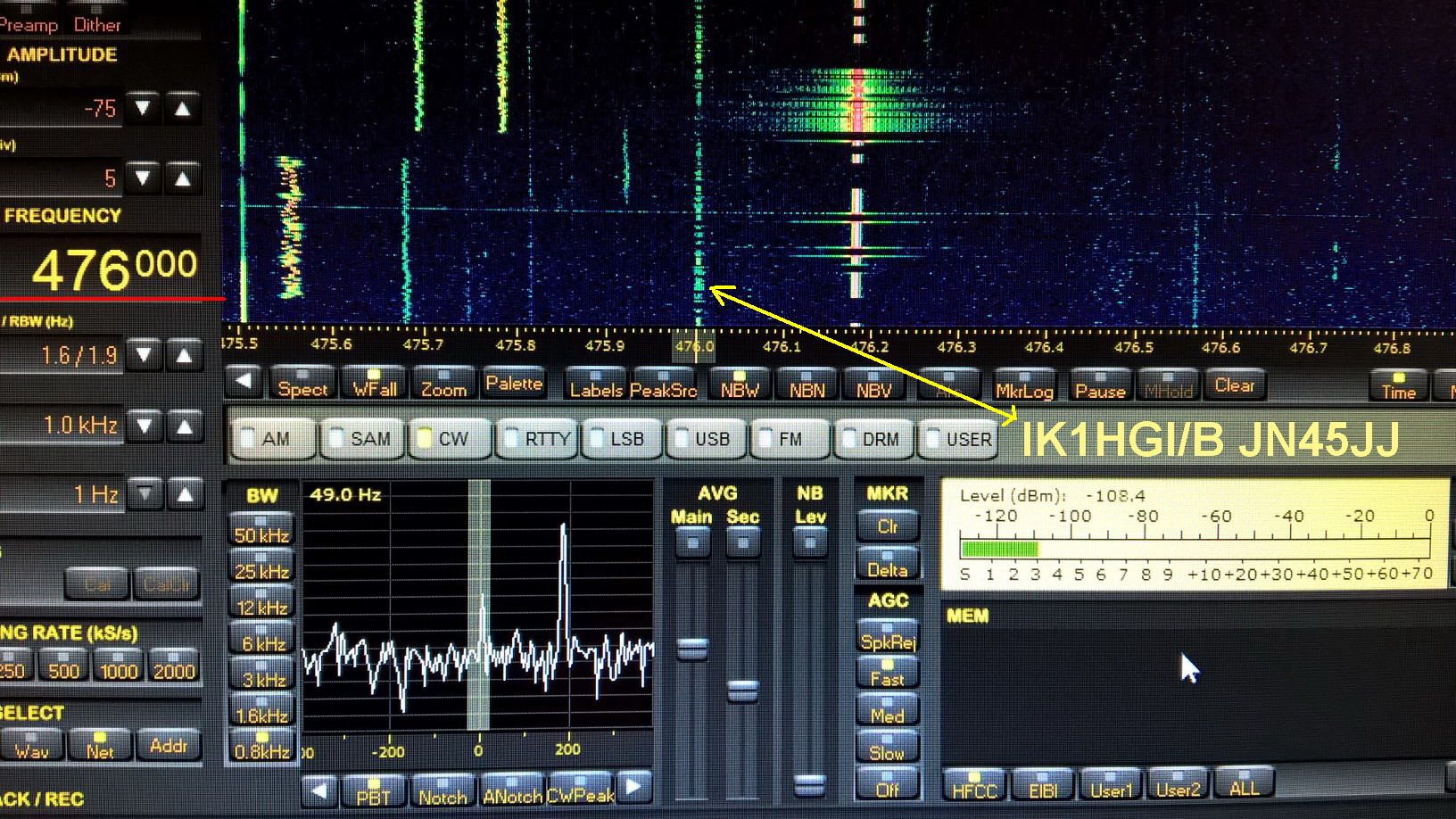Click the left arrow beside PBT
Image resolution: width=1456 pixels, height=819 pixels.
pyautogui.click(x=318, y=790)
